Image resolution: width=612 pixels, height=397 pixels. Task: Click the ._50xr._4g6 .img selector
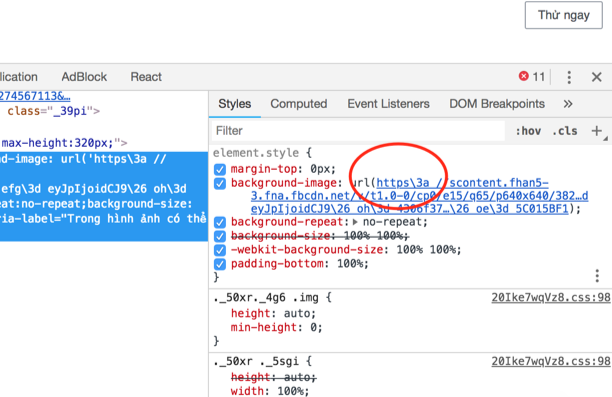tap(267, 298)
